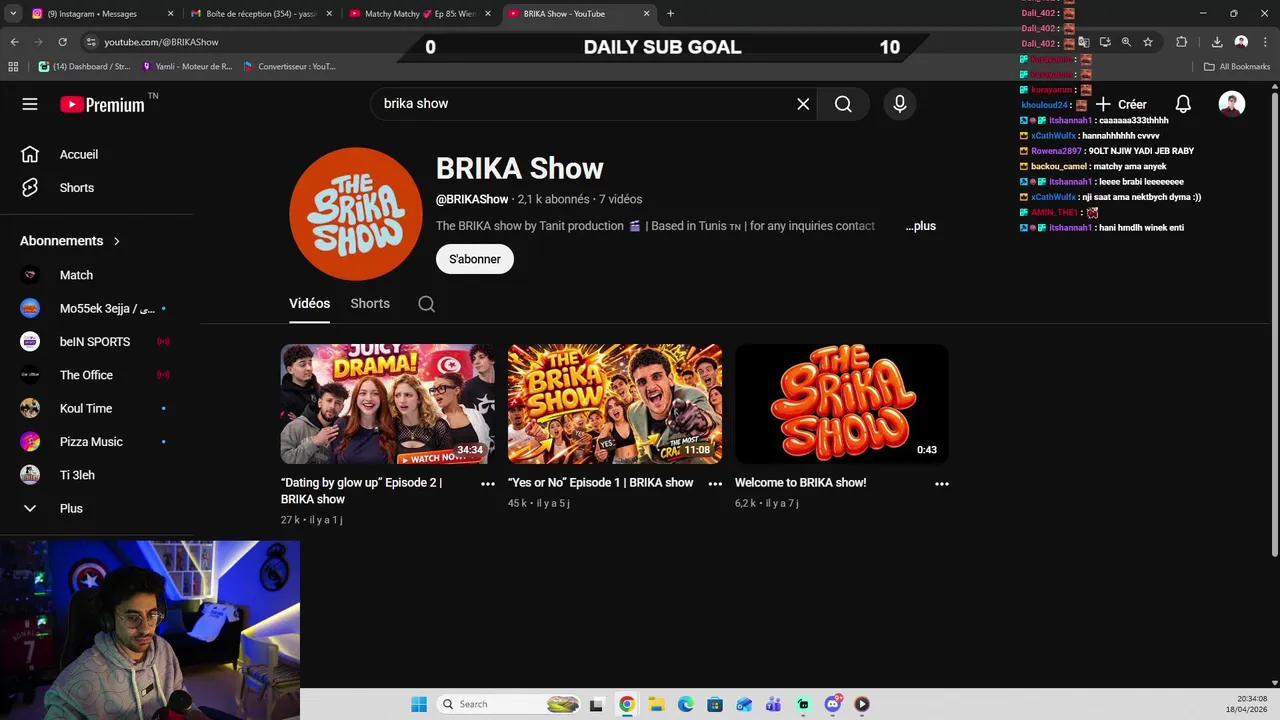Open Windows Start menu
The image size is (1280, 720).
[419, 704]
